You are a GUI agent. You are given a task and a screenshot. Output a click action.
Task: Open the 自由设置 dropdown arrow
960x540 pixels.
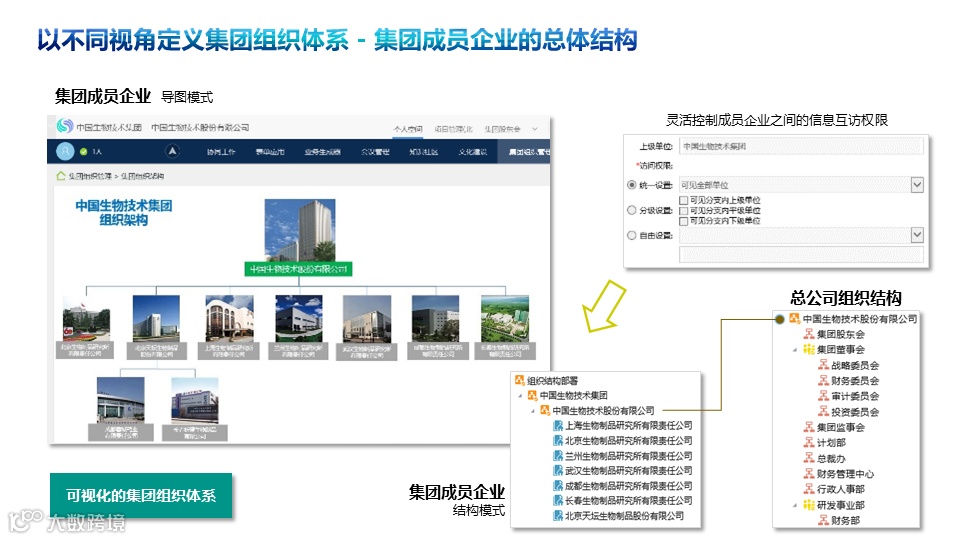tap(917, 235)
